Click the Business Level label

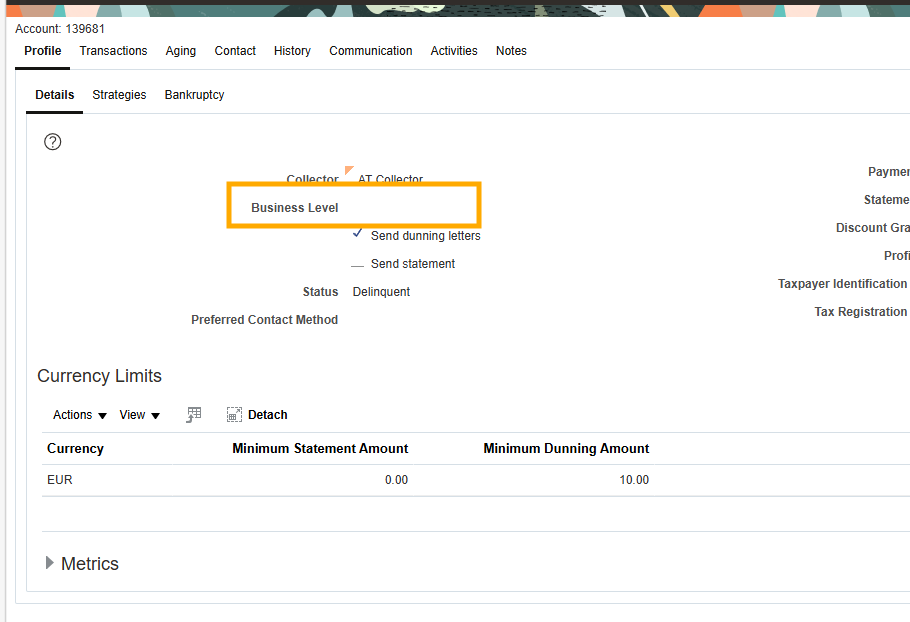[x=294, y=208]
